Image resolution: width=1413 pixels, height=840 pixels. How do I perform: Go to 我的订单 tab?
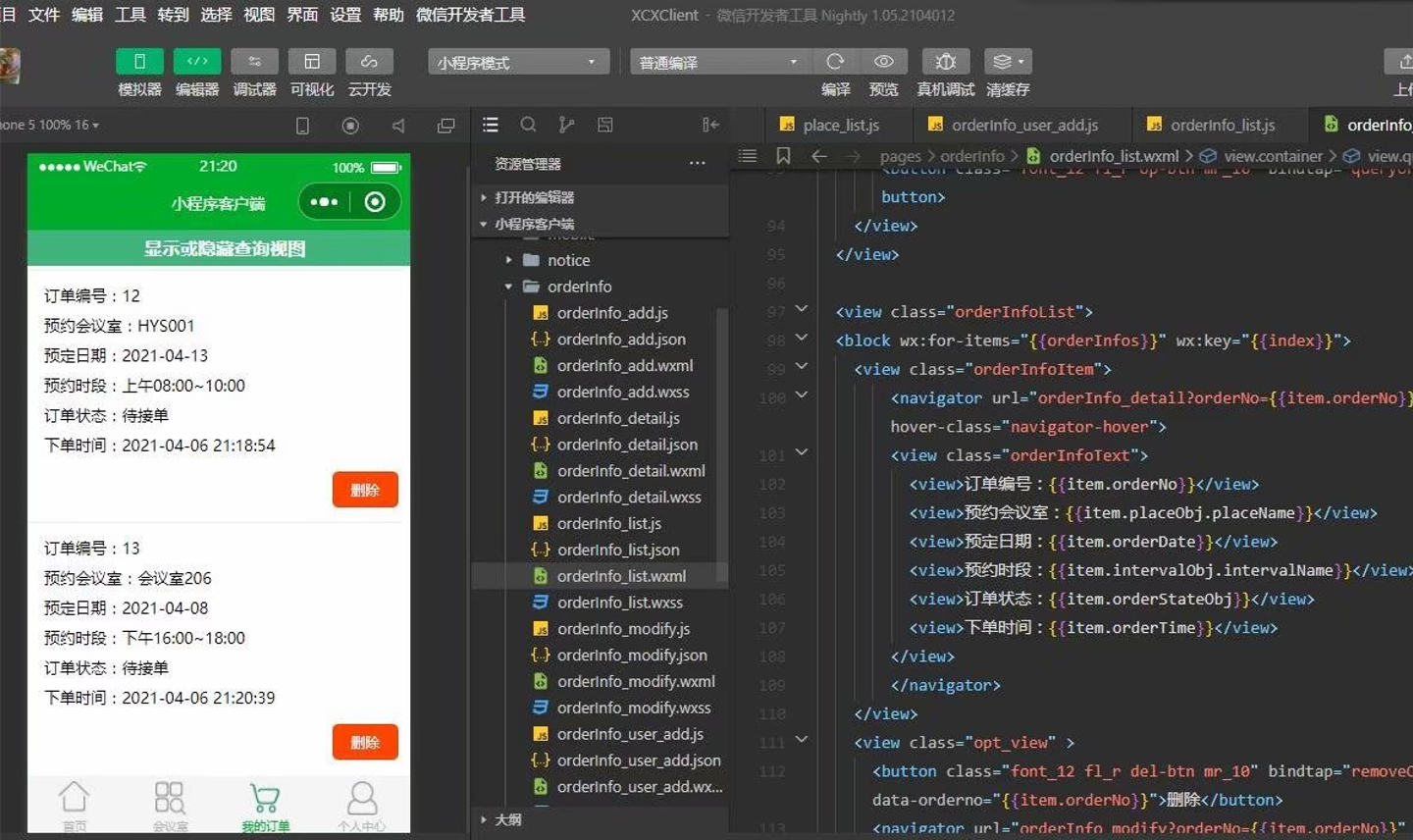266,807
